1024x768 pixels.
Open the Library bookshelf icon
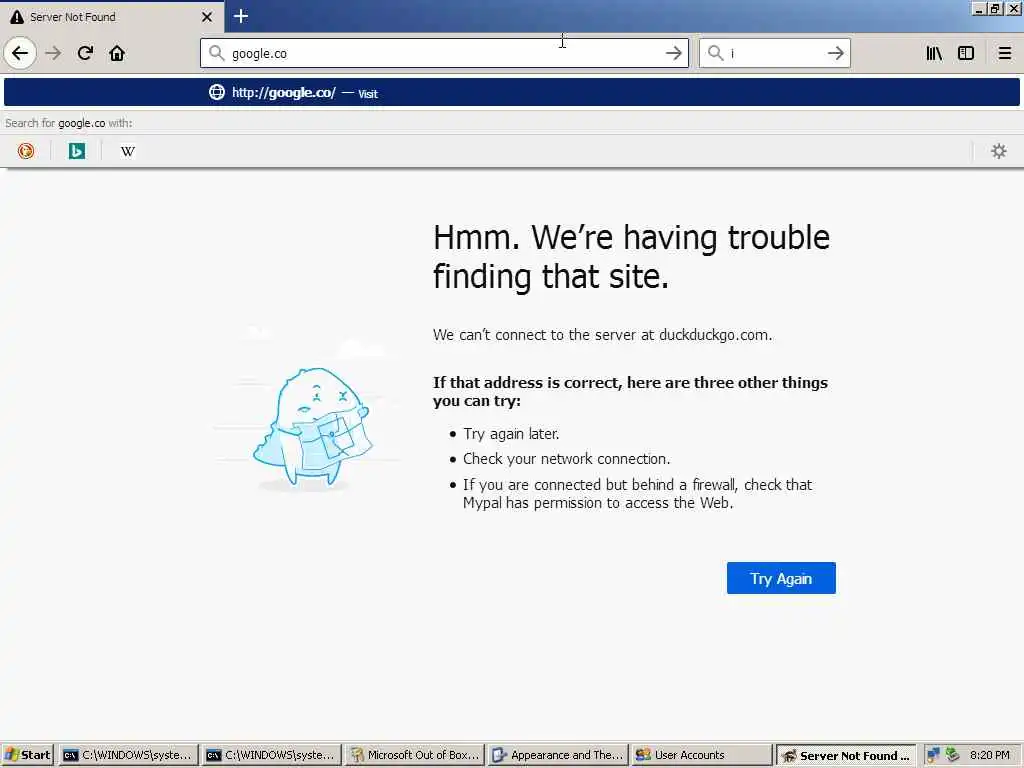pyautogui.click(x=934, y=53)
